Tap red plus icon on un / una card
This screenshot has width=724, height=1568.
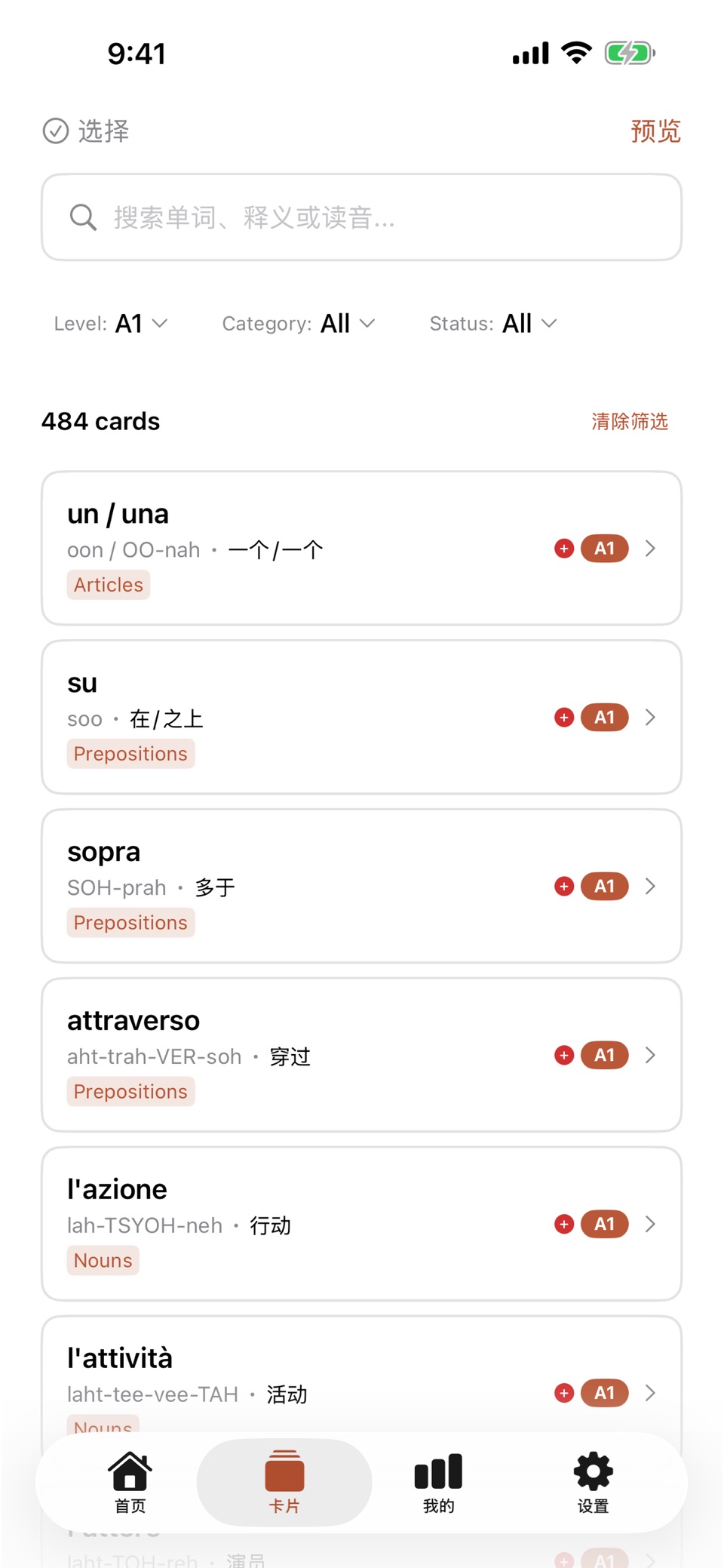click(564, 549)
